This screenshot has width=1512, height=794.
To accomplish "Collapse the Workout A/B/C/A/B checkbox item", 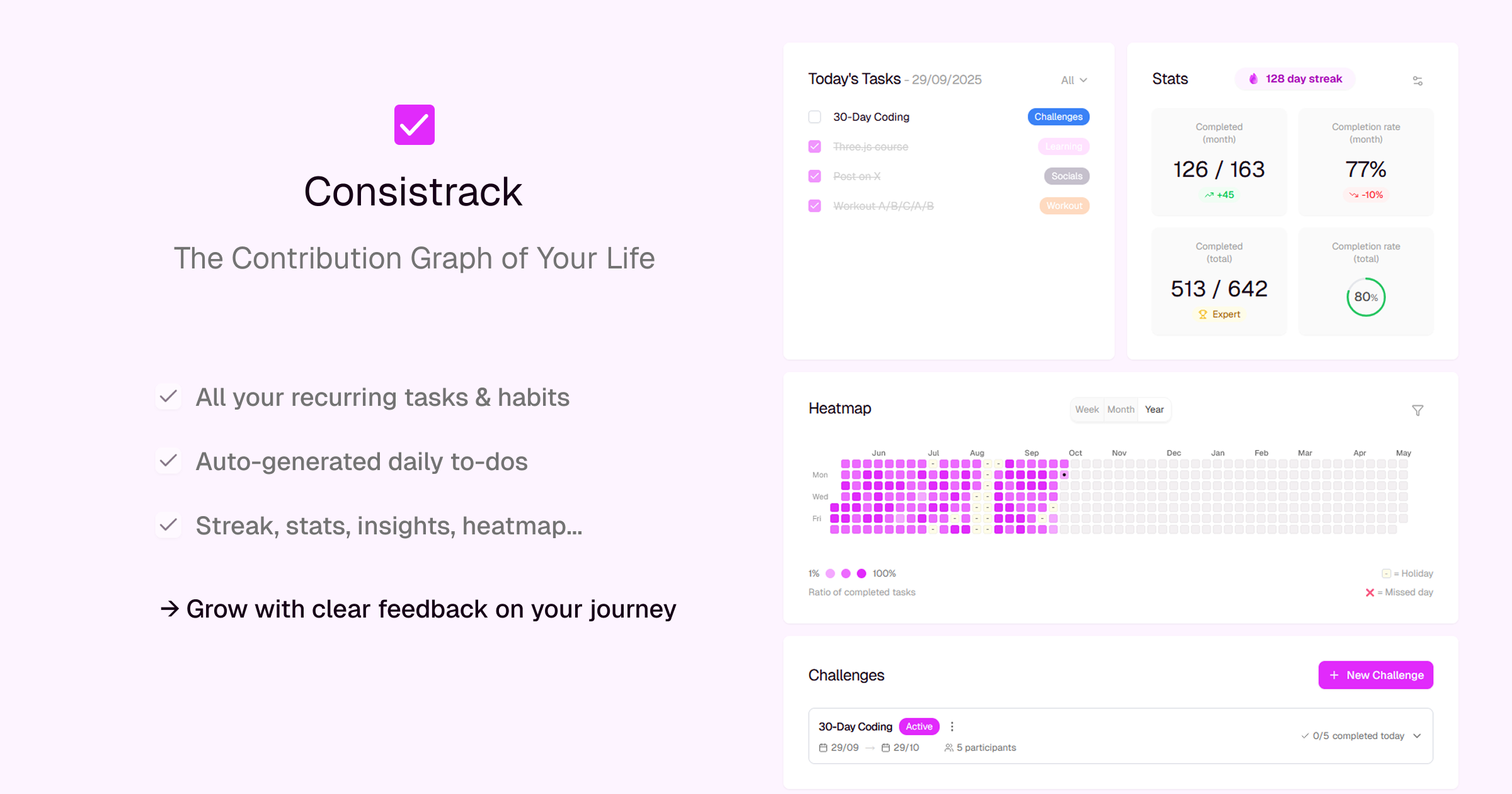I will 814,205.
